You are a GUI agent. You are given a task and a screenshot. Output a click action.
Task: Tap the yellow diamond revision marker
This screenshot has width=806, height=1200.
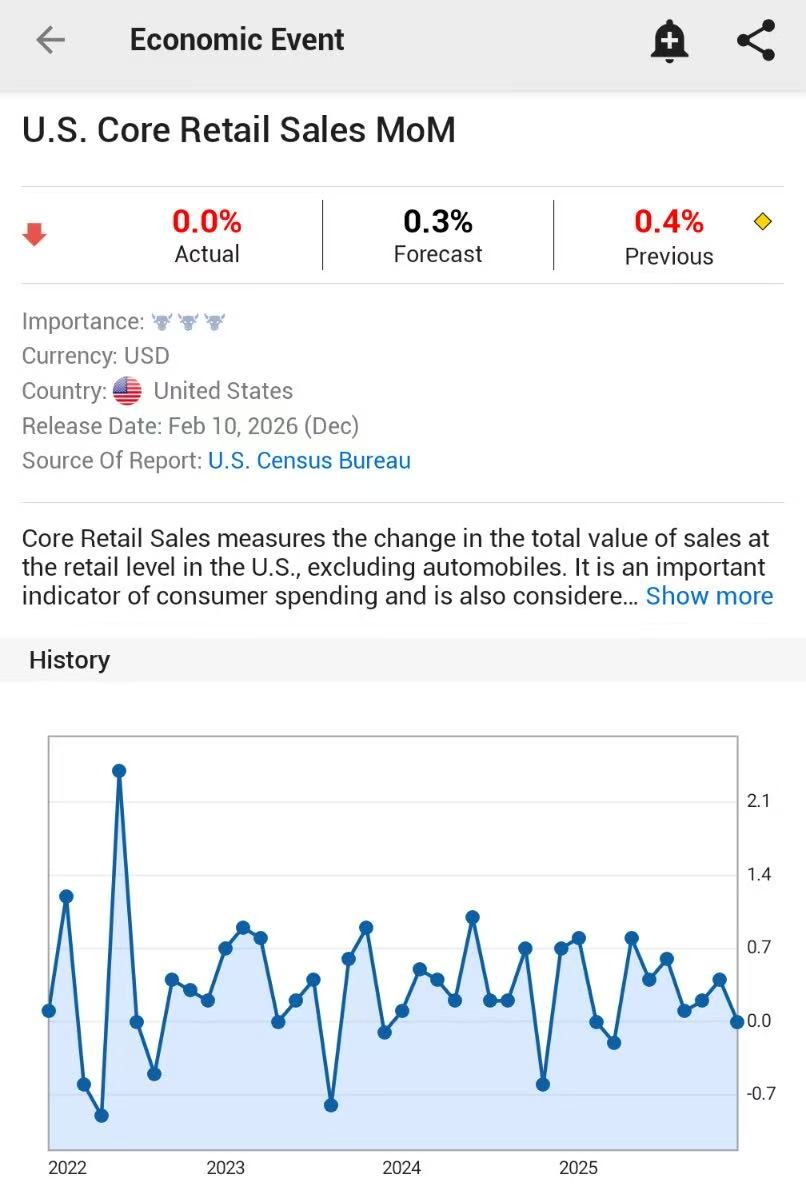[763, 221]
